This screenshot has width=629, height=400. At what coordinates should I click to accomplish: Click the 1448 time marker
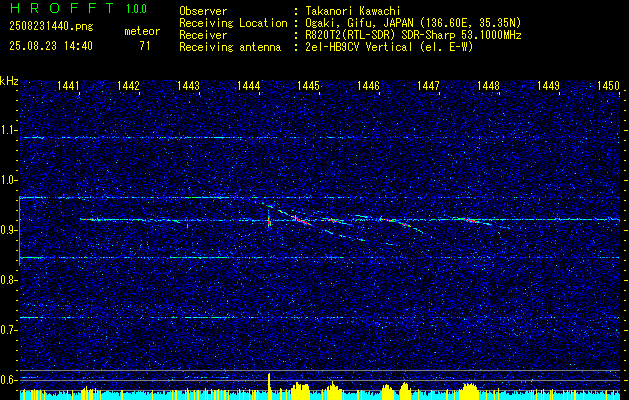pos(488,85)
